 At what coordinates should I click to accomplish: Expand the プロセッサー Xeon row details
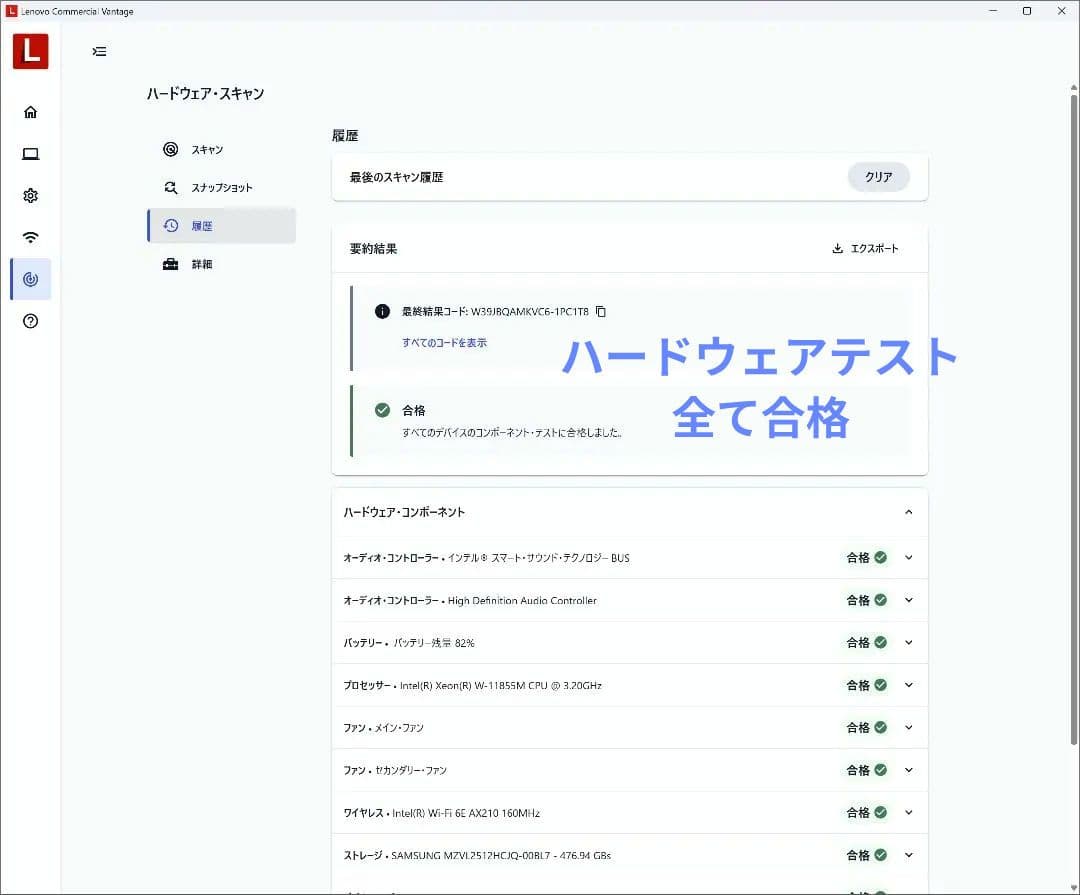click(x=908, y=685)
